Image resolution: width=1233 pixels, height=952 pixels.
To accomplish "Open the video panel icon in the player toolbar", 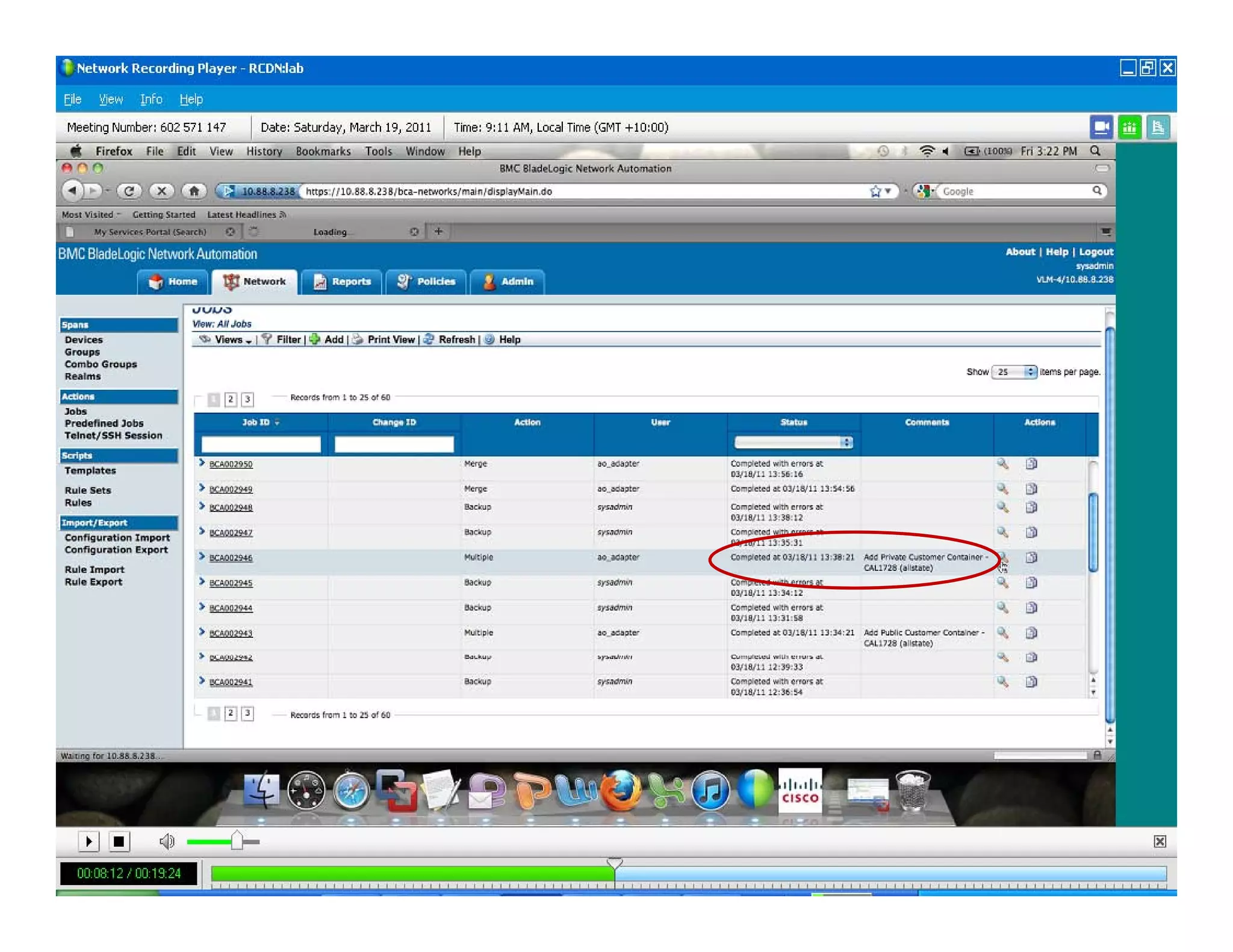I will tap(1101, 127).
